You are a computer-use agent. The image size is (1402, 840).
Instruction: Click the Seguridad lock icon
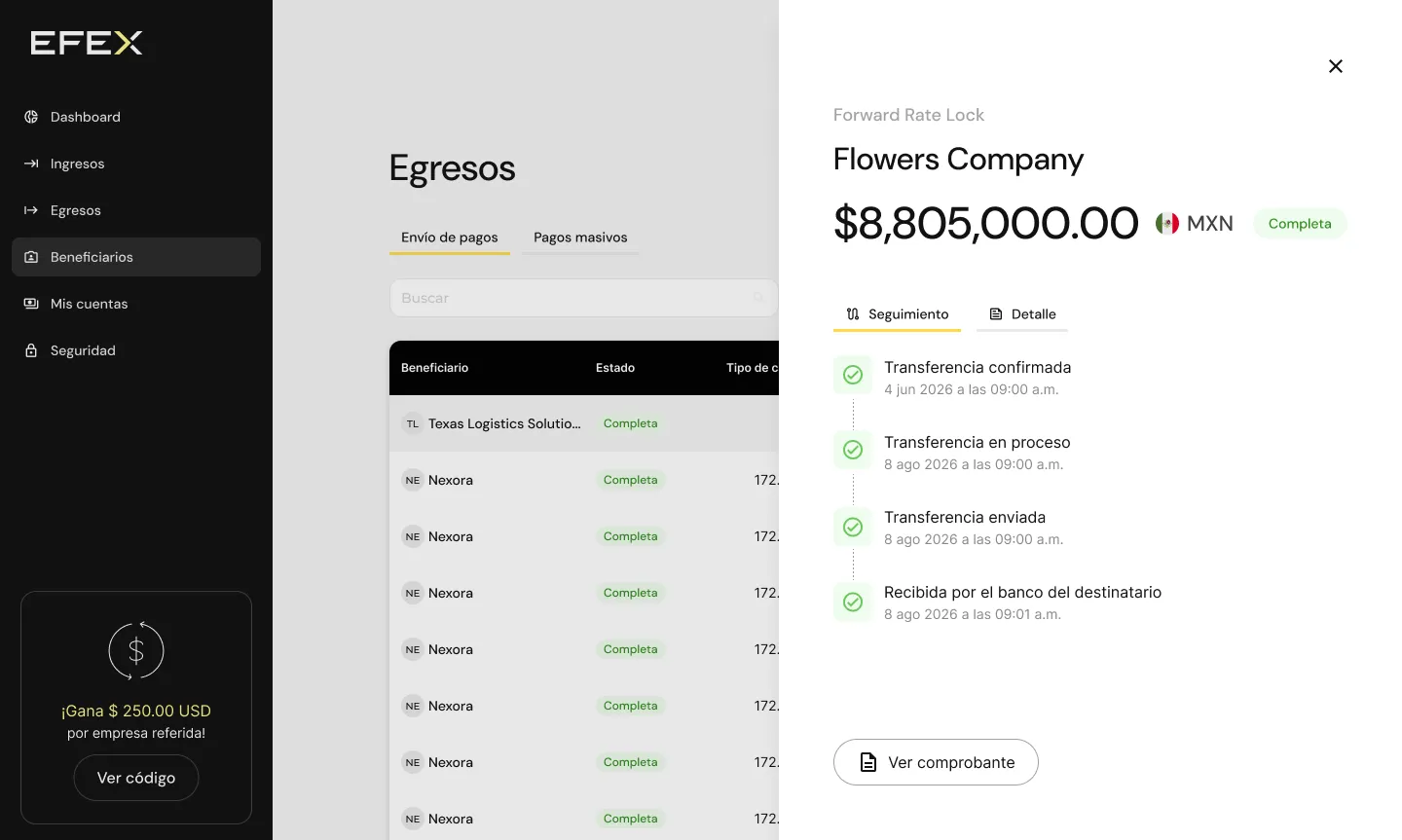31,350
